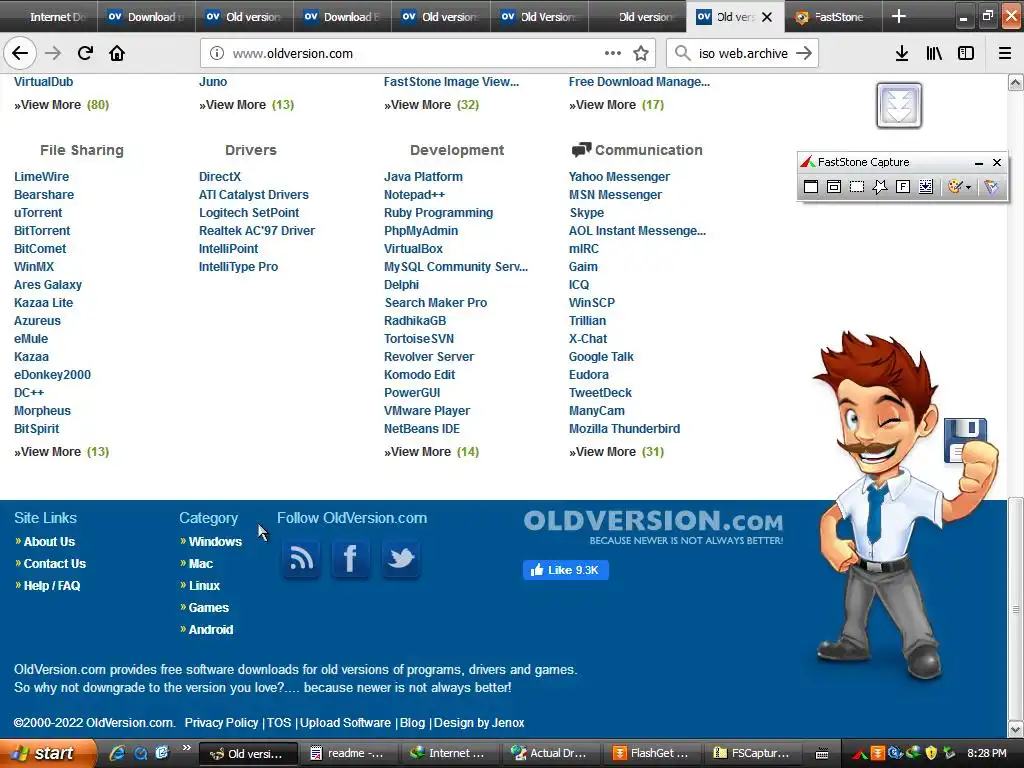Select Capture Active Window in FastStone Capture
The image size is (1024, 768).
(x=810, y=187)
